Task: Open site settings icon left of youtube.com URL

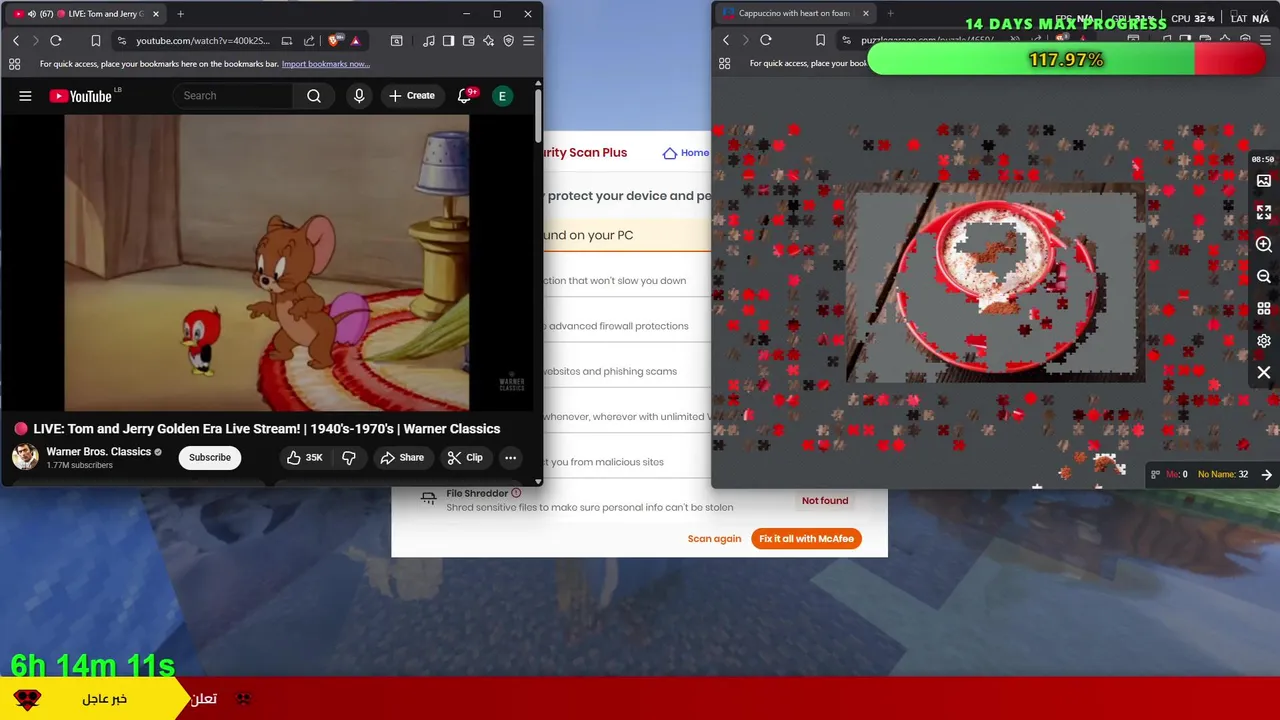Action: pos(121,41)
